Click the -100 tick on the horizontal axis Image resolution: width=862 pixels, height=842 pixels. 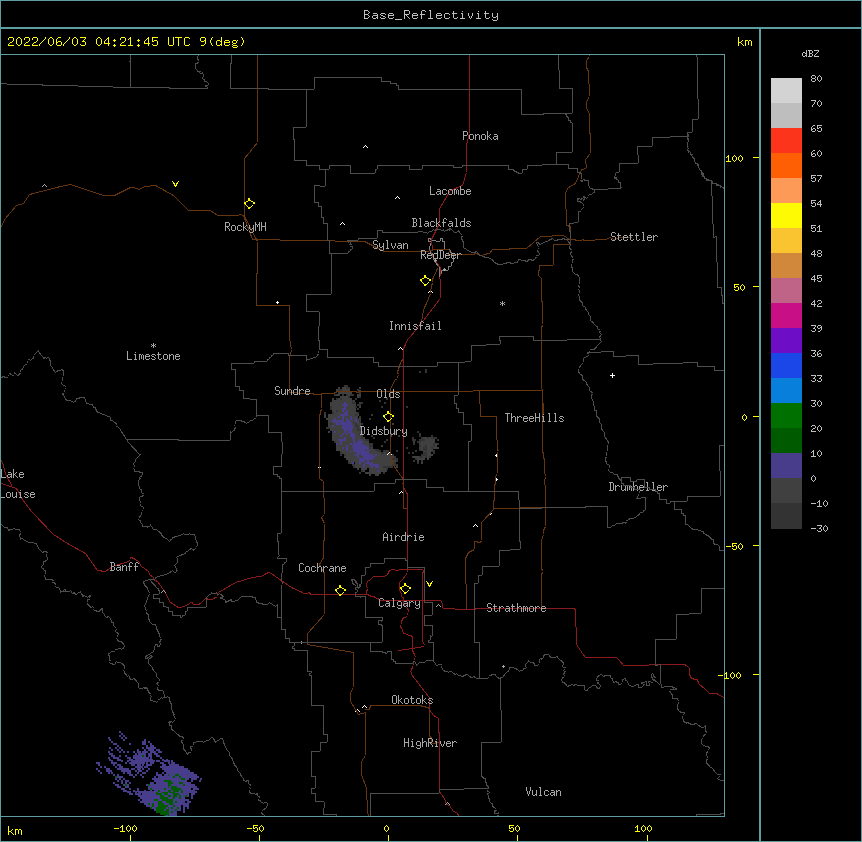pyautogui.click(x=125, y=828)
